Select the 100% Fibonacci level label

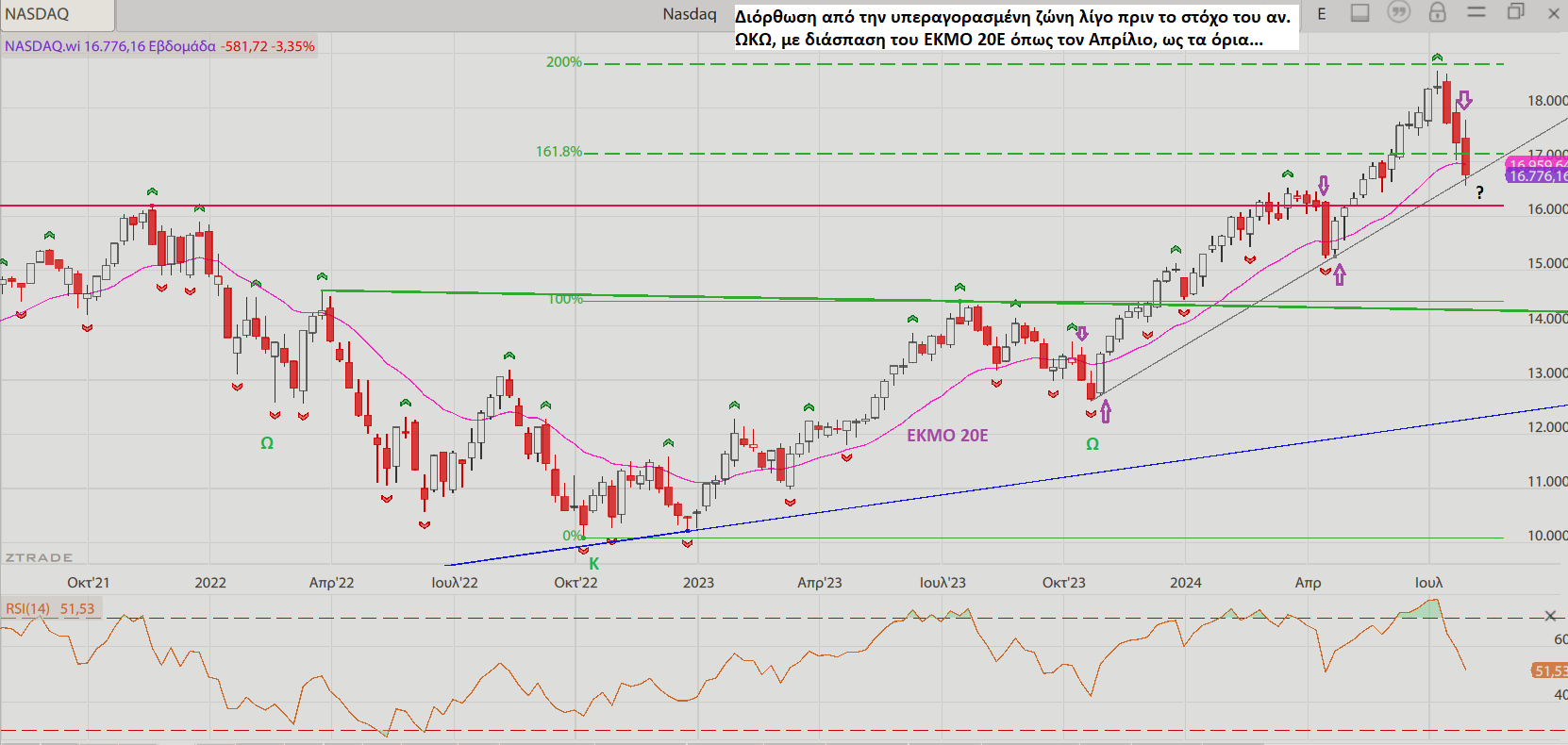pyautogui.click(x=565, y=299)
